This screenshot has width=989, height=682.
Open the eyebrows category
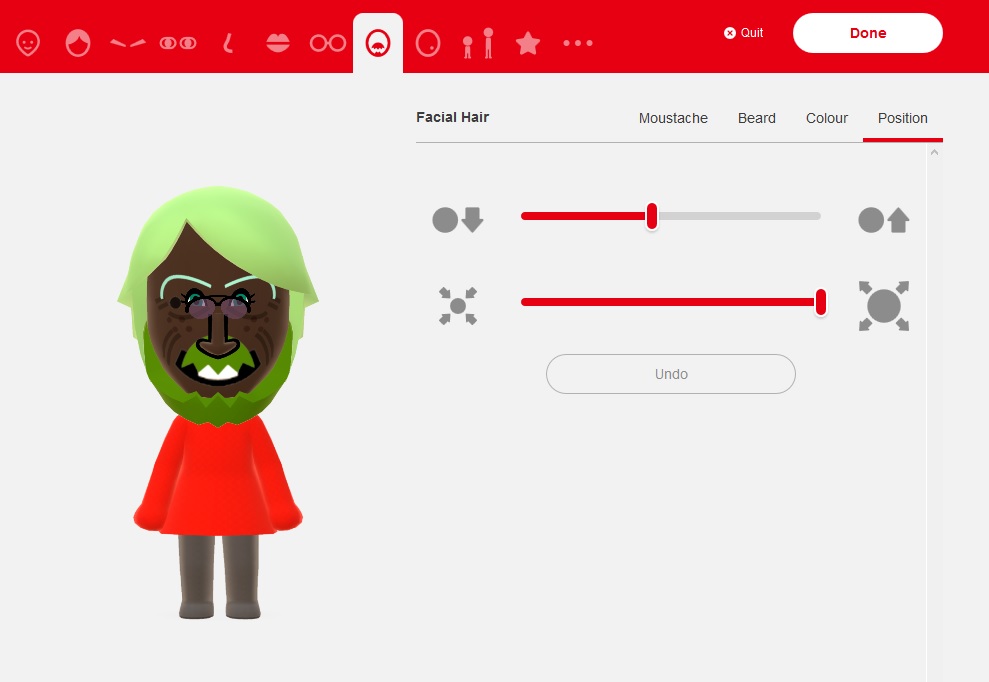click(x=127, y=43)
